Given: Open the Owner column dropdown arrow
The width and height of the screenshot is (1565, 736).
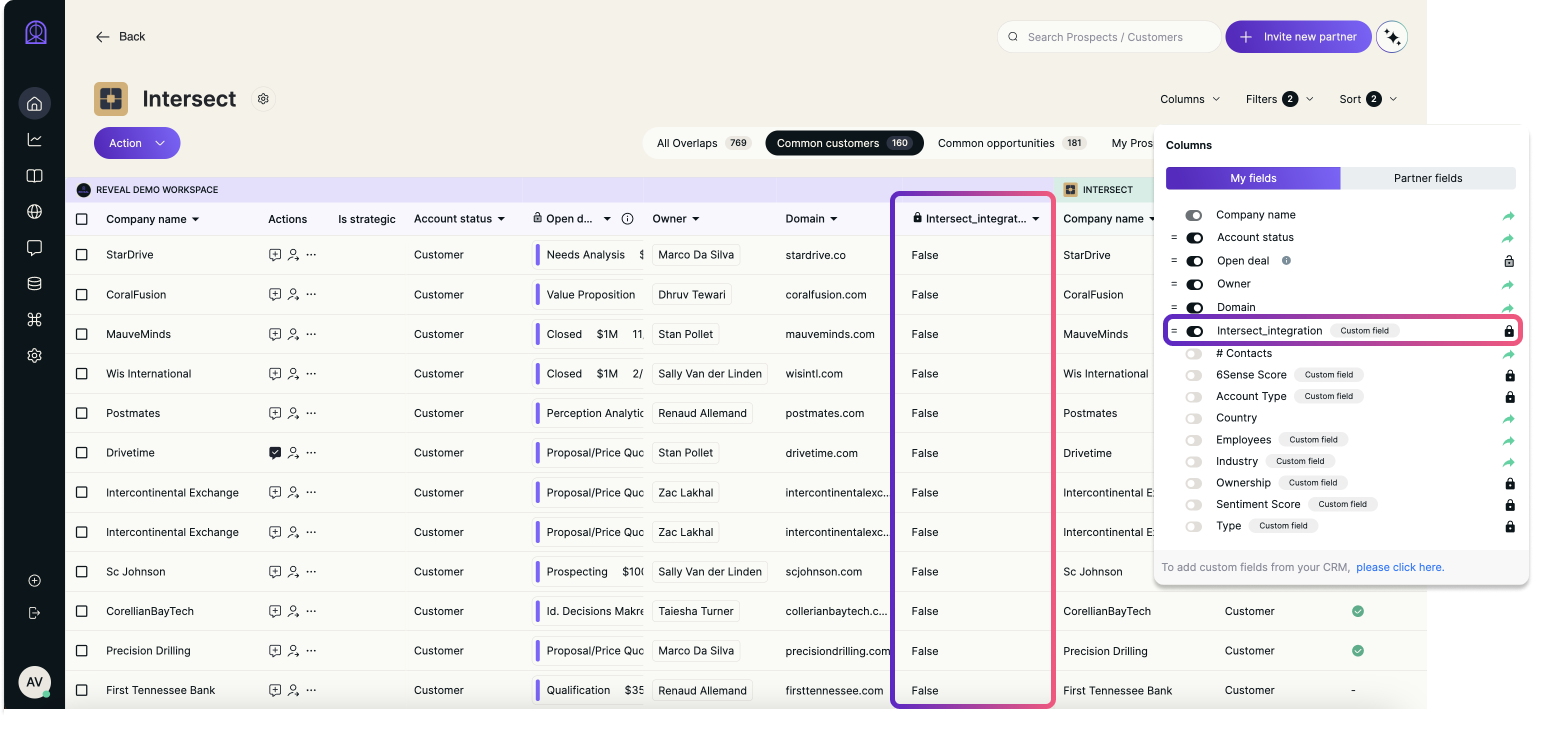Looking at the screenshot, I should click(x=695, y=219).
